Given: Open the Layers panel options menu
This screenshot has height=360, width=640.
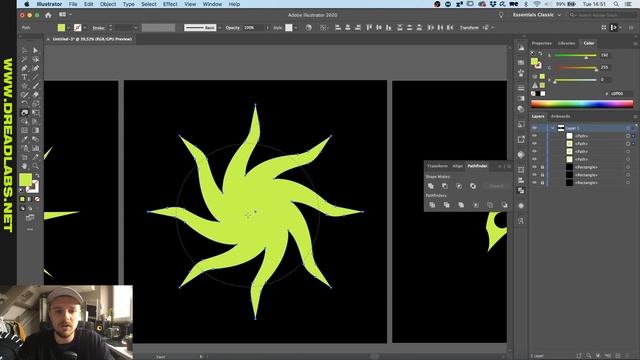Looking at the screenshot, I should pyautogui.click(x=635, y=116).
